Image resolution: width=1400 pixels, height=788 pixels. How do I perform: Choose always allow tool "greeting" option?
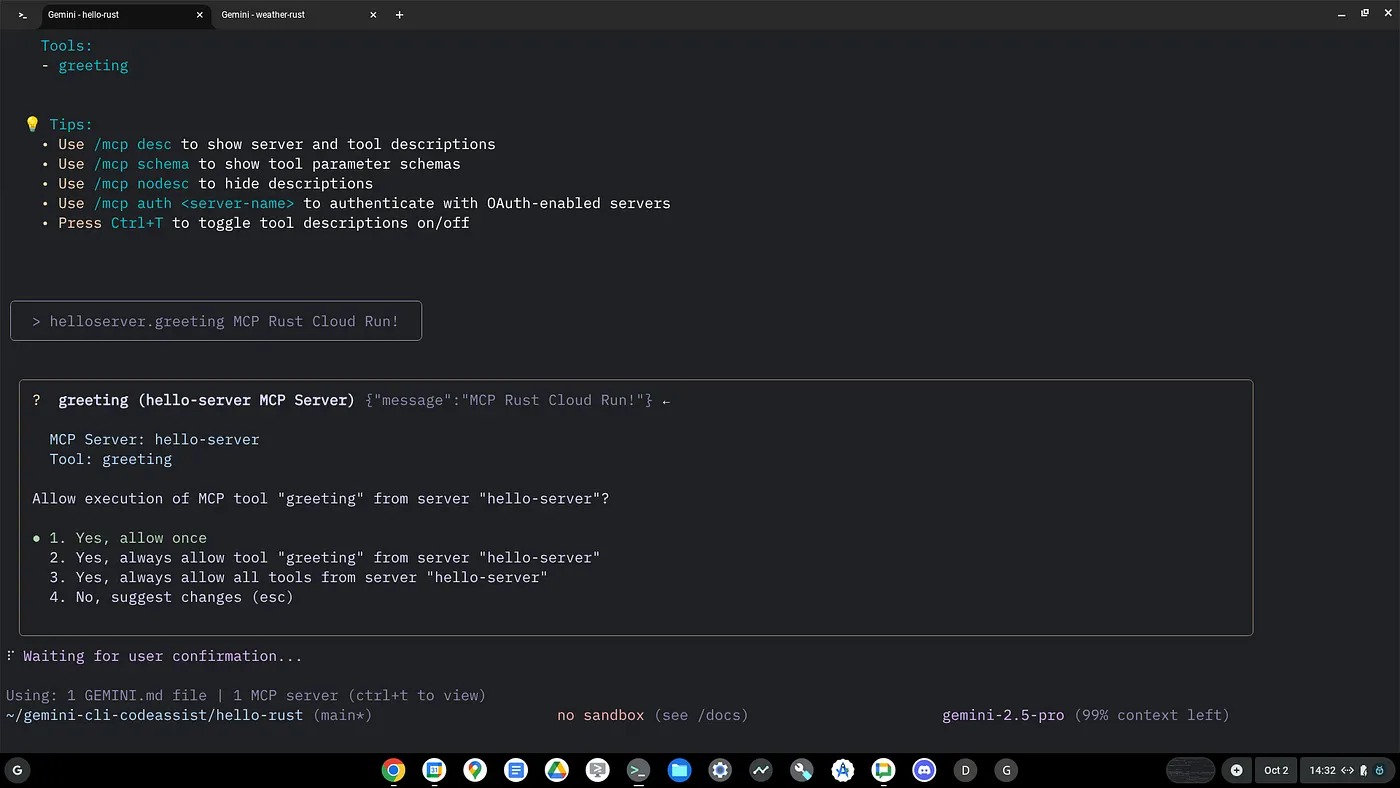coord(337,558)
